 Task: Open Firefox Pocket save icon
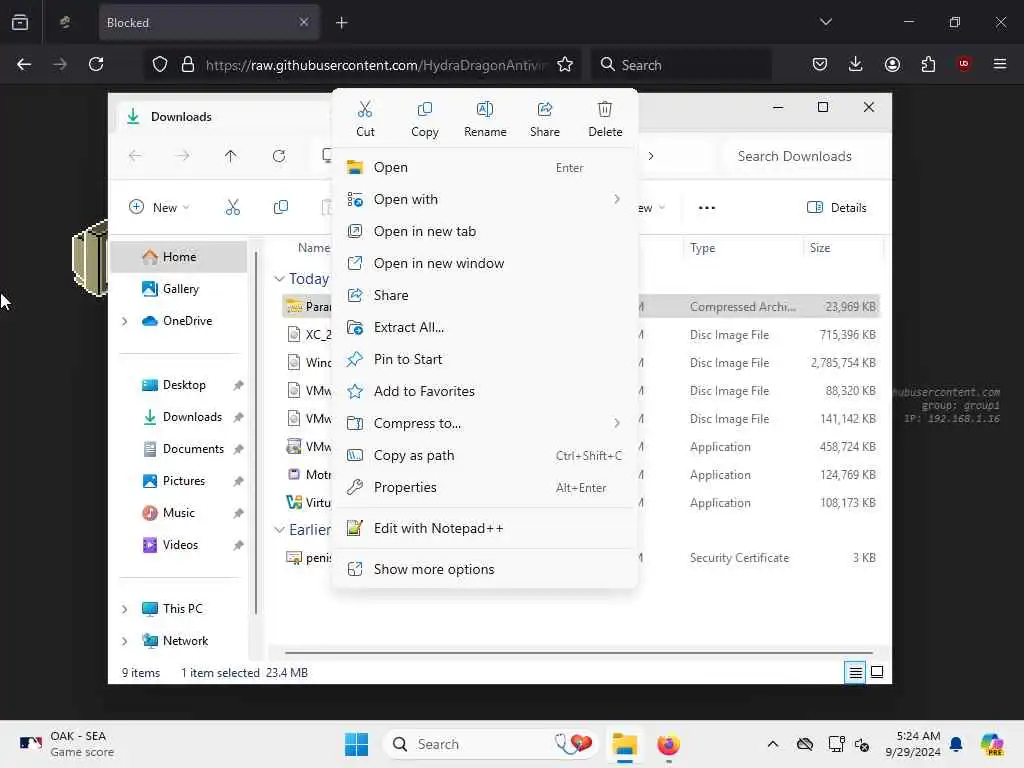820,64
